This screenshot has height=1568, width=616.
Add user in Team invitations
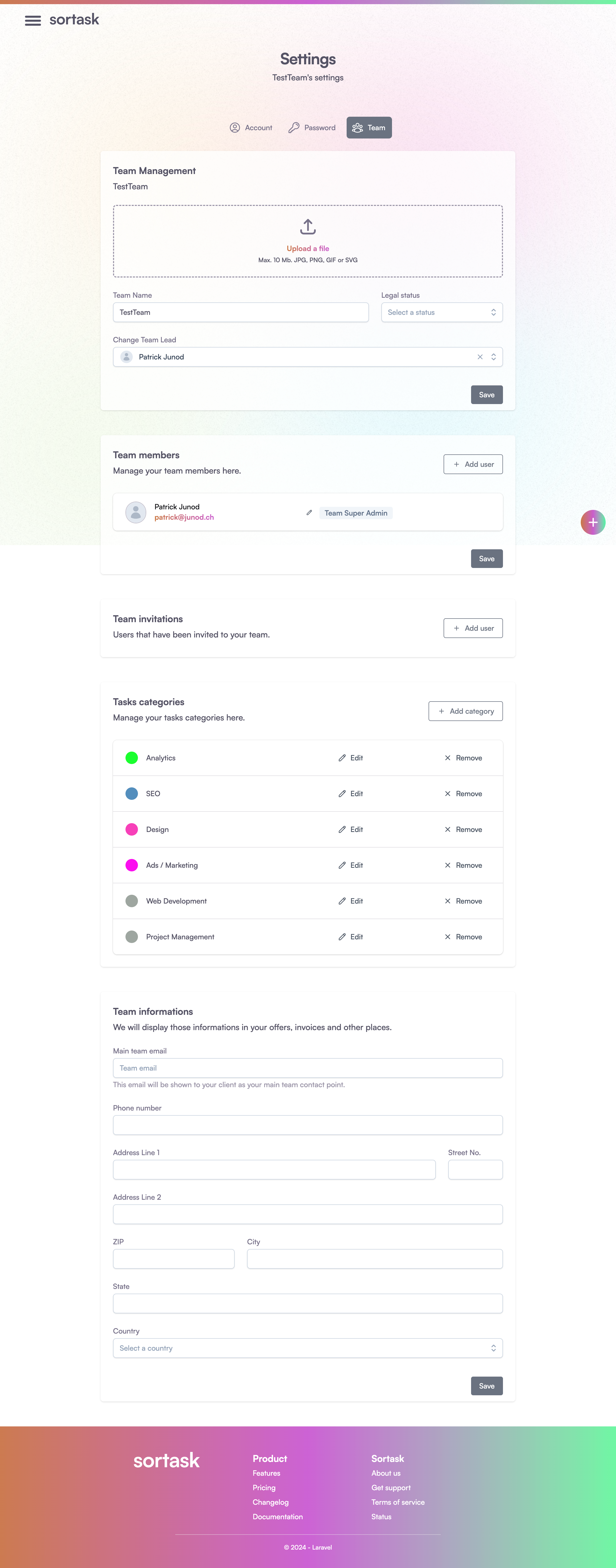[473, 628]
